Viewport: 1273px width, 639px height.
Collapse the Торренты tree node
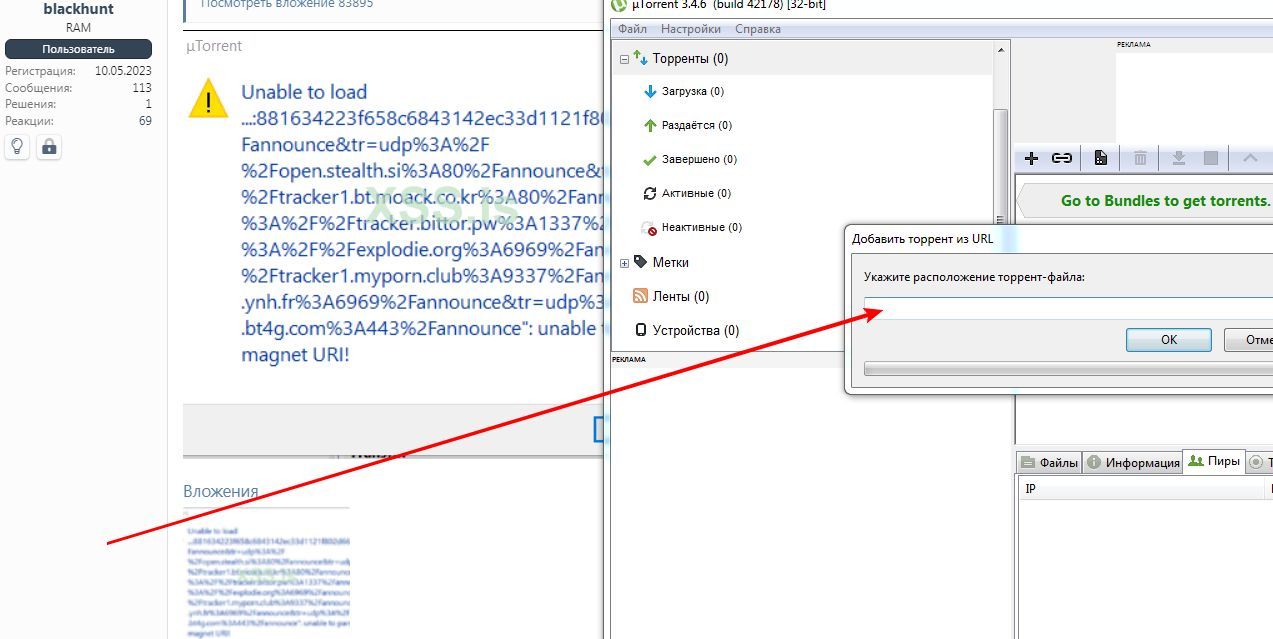(x=624, y=59)
